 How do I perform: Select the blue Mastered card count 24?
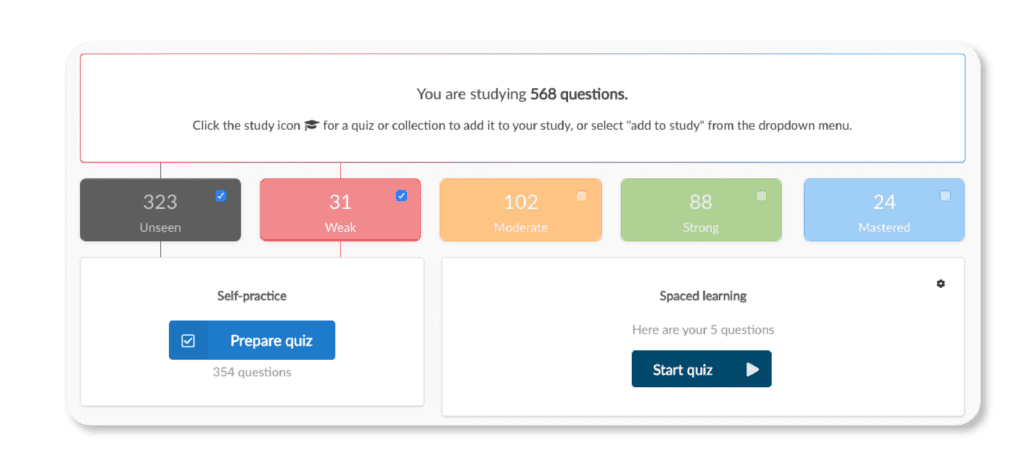(884, 202)
